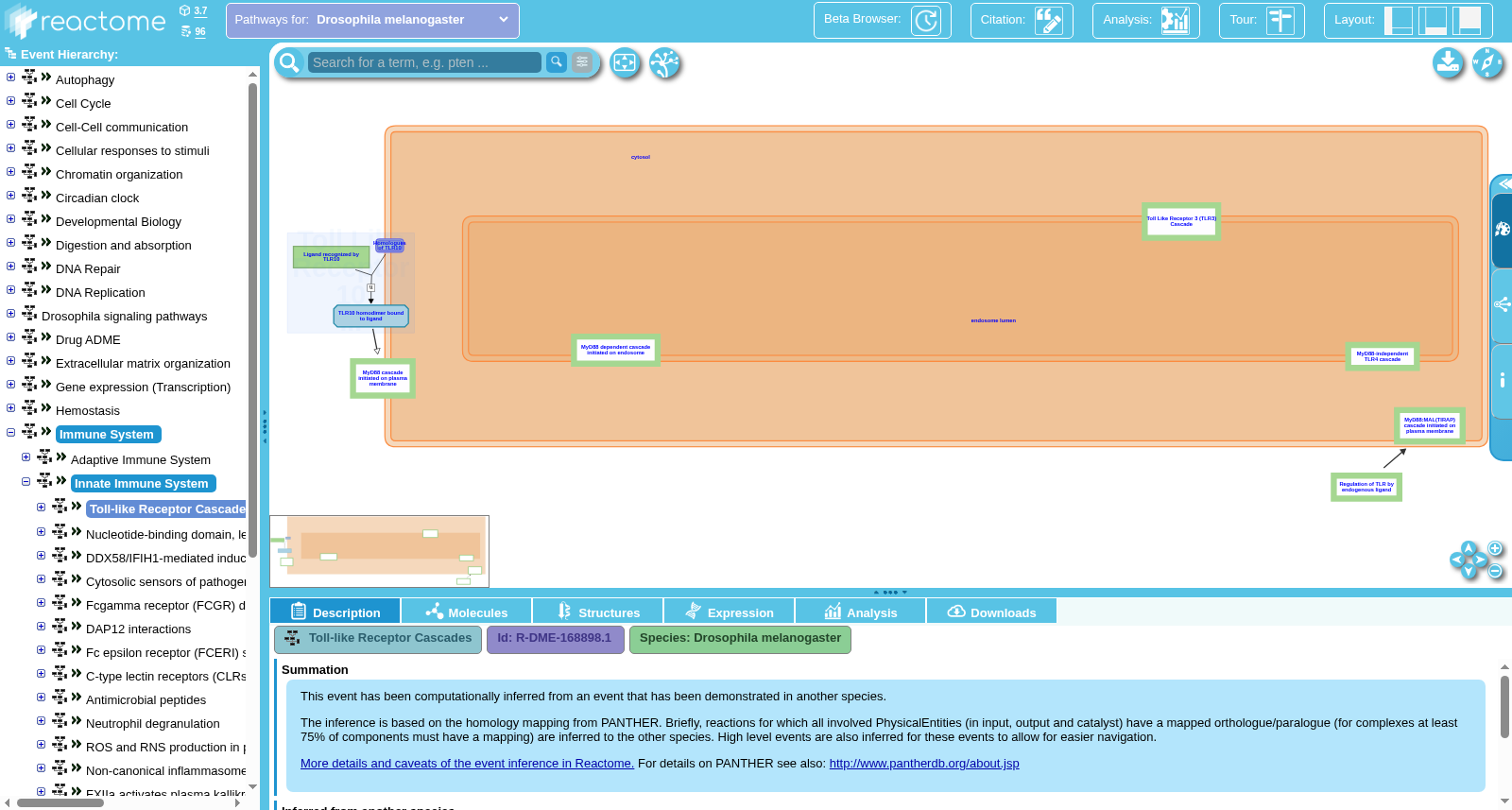This screenshot has width=1512, height=810.
Task: Expand the Adaptive Immune System node
Action: [26, 457]
